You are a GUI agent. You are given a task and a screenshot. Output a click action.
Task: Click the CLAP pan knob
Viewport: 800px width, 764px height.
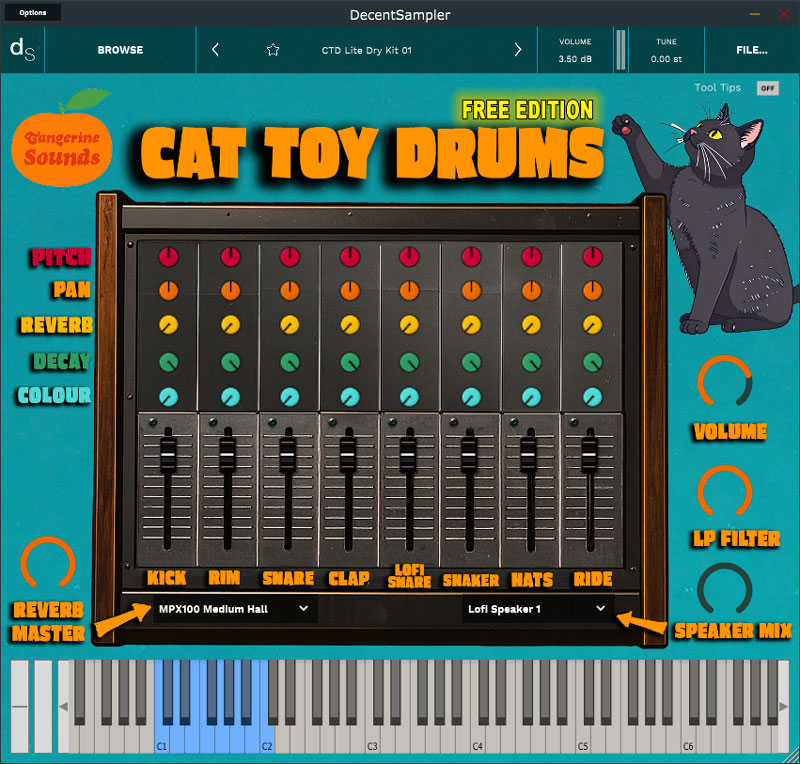[x=350, y=290]
